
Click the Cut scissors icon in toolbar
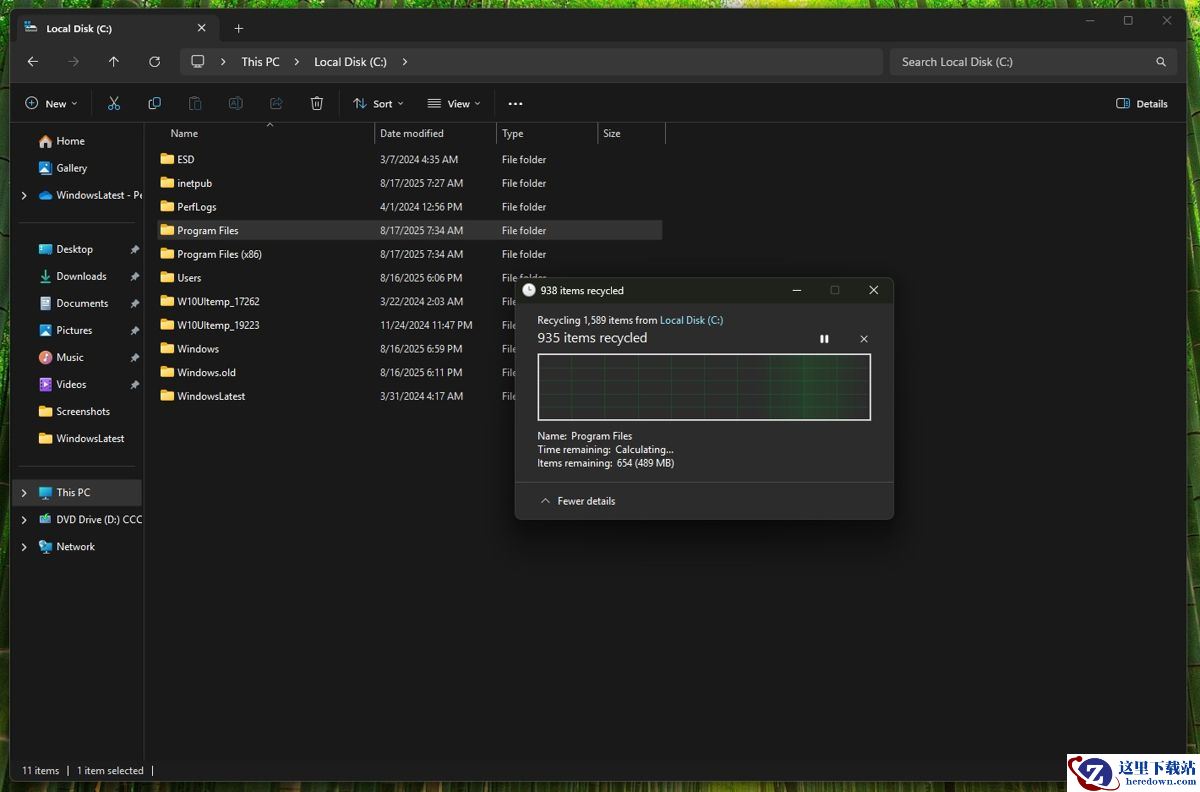click(x=114, y=103)
